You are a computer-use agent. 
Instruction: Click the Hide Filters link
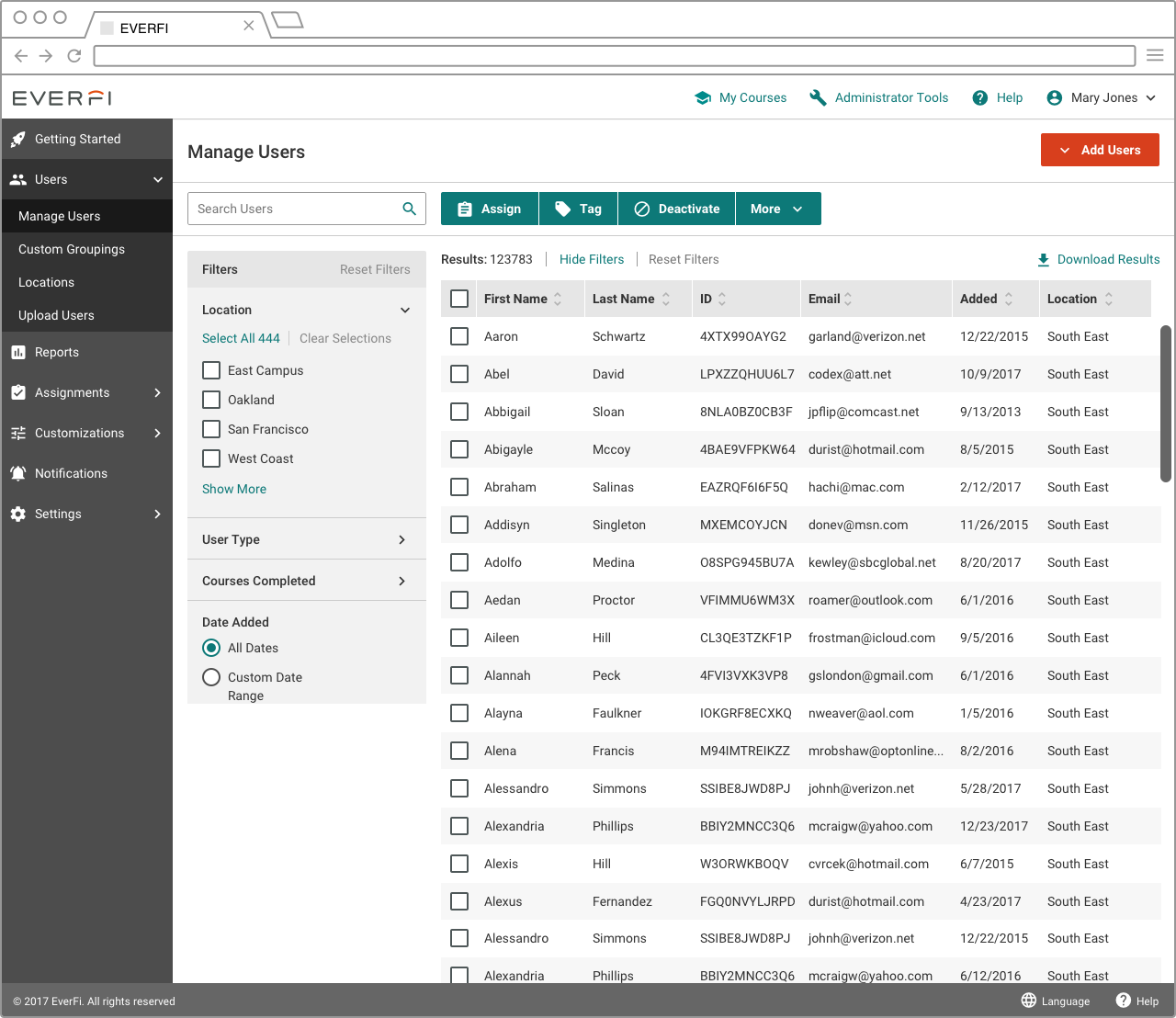click(592, 260)
